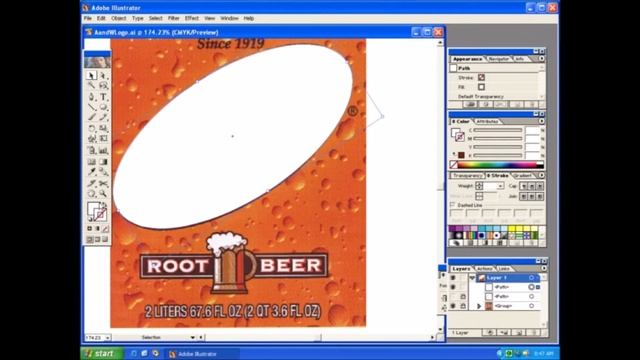640x360 pixels.
Task: Click the Default Fill and Stroke icon
Action: [90, 219]
